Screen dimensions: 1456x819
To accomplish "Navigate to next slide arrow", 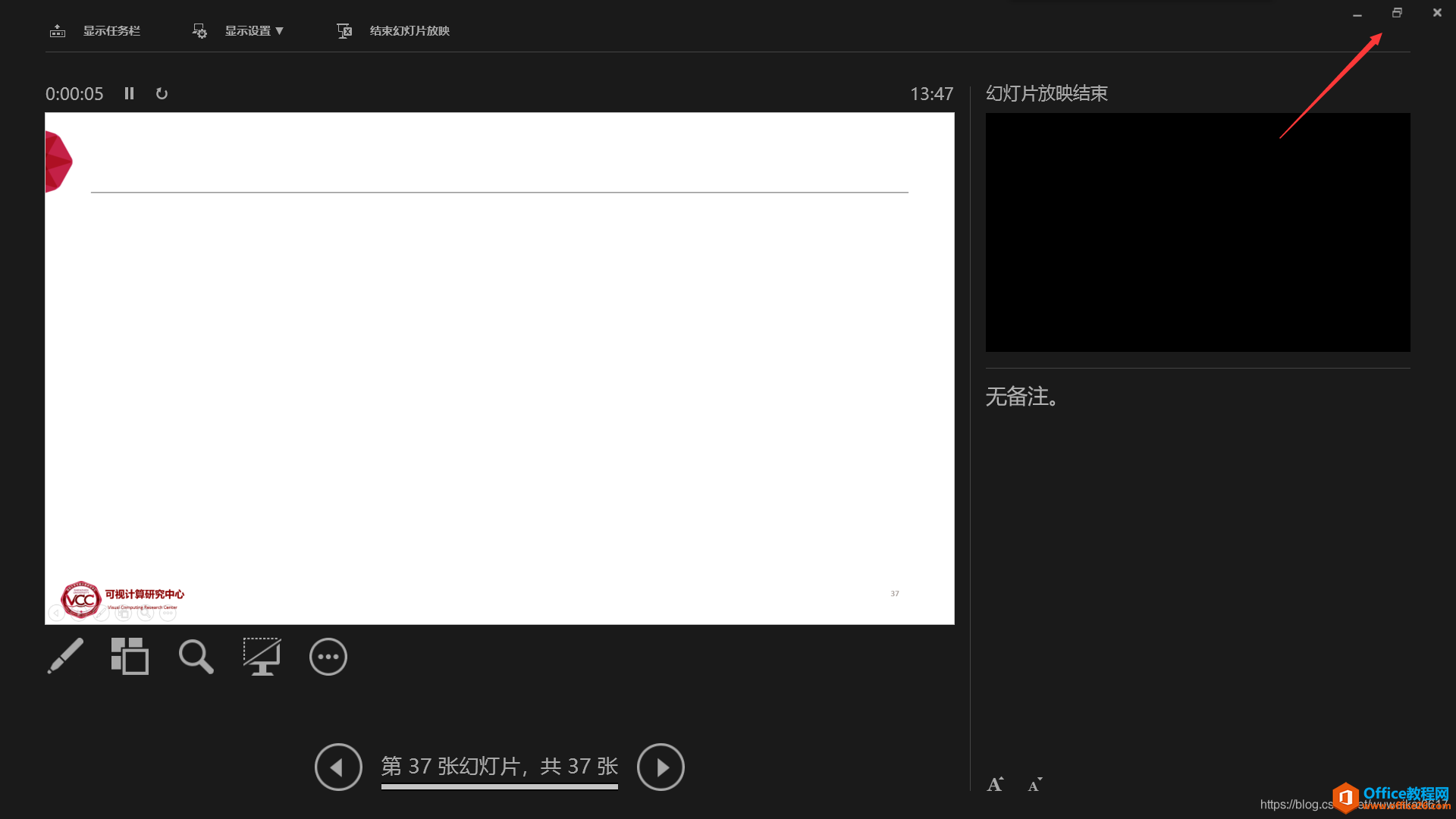I will (x=660, y=766).
